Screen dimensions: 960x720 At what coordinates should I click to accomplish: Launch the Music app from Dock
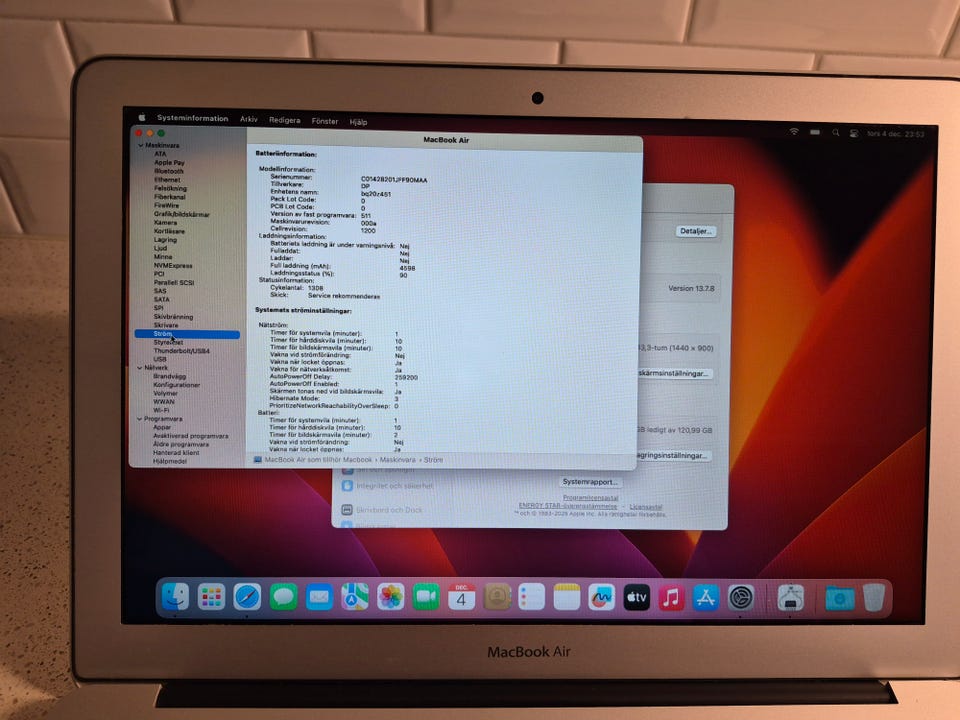click(x=671, y=597)
